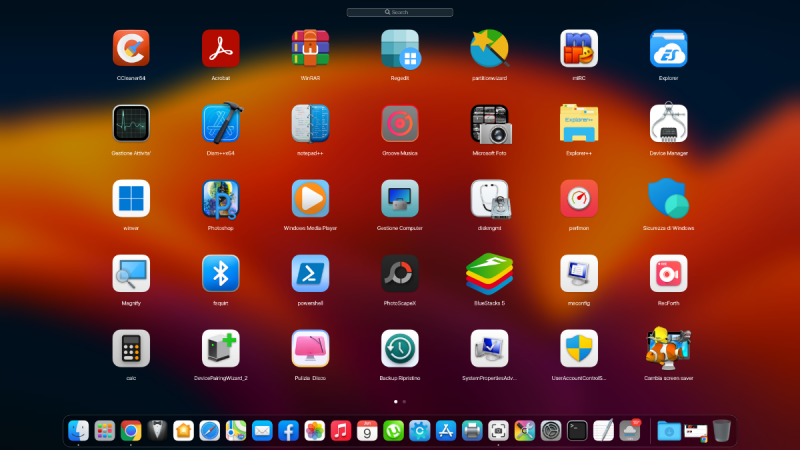The height and width of the screenshot is (450, 800).
Task: Open Device Manager
Action: pyautogui.click(x=668, y=122)
